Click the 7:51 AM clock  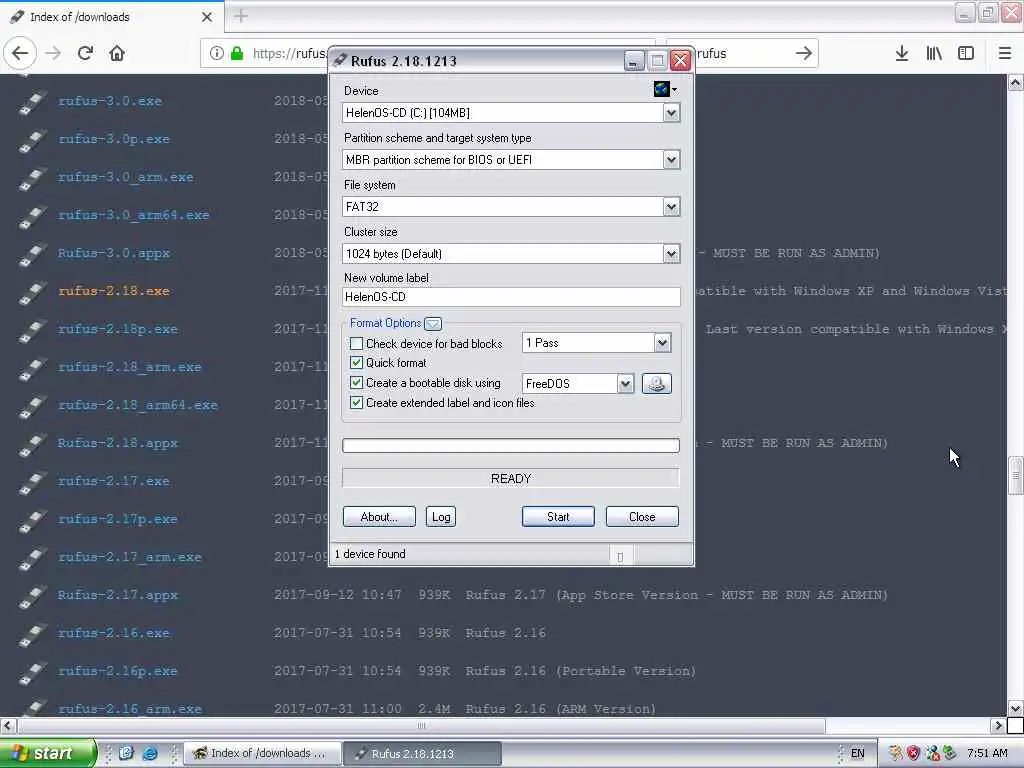click(x=987, y=753)
